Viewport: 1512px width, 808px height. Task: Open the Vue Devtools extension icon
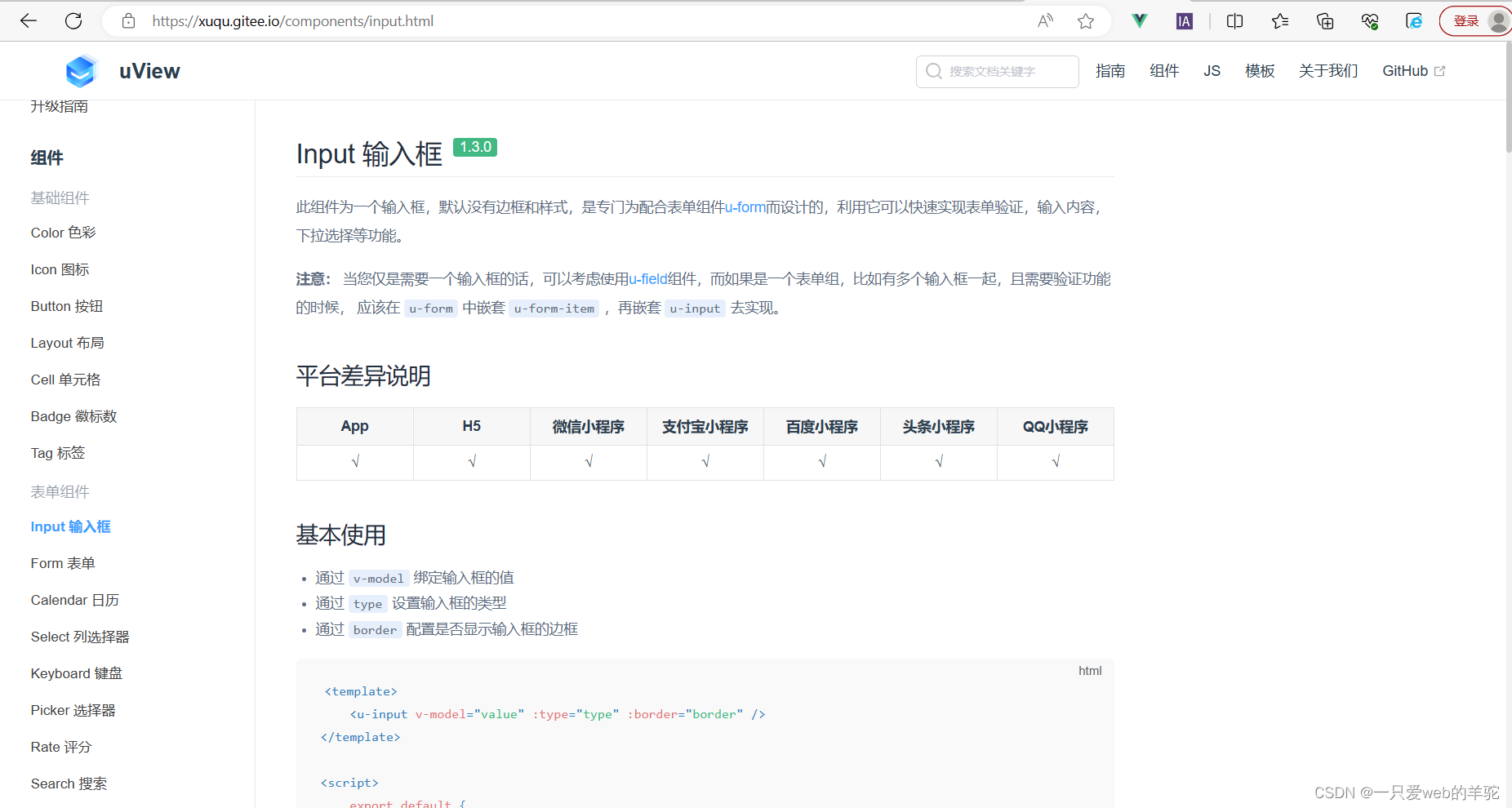coord(1139,20)
